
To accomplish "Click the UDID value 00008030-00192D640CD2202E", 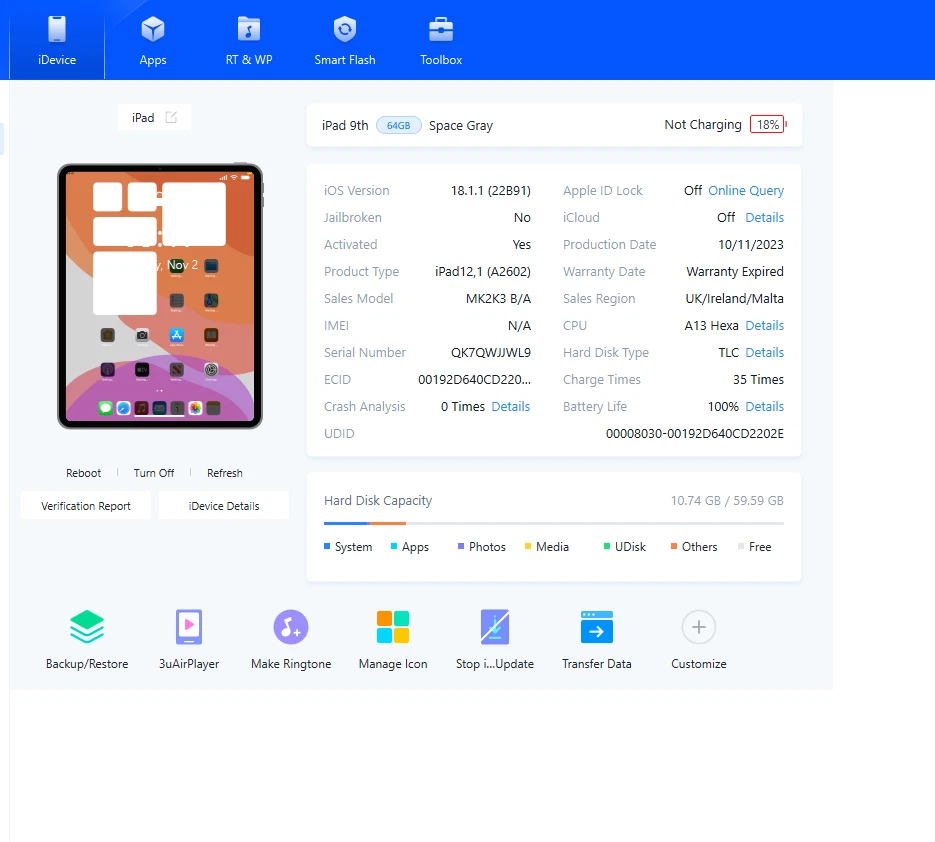I will tap(695, 434).
